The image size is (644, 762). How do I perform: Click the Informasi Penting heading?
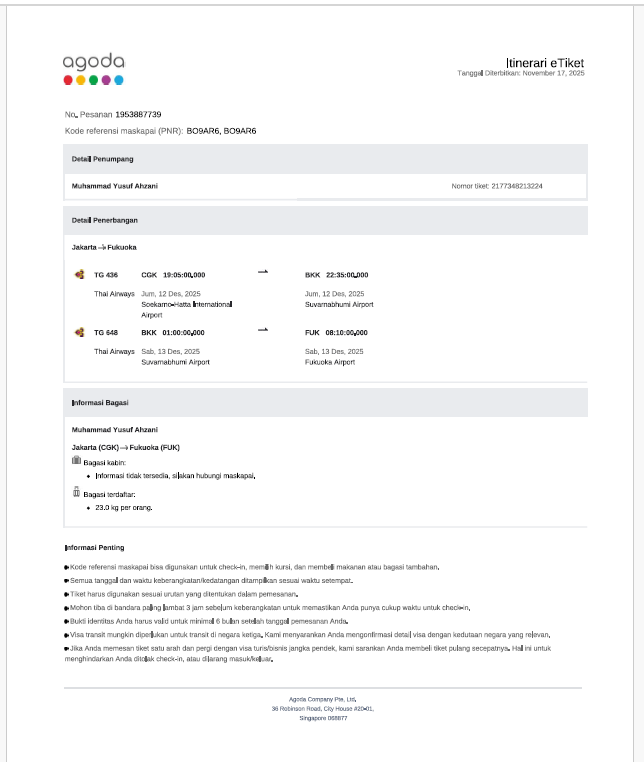coord(94,548)
